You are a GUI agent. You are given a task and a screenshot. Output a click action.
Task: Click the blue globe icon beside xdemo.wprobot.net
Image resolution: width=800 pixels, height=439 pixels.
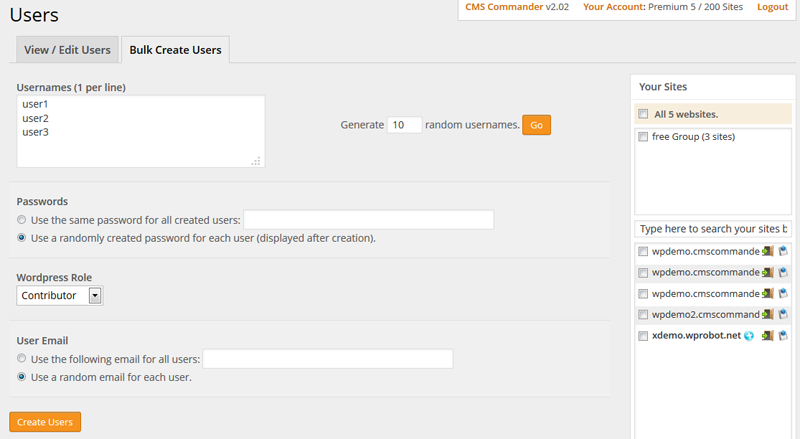(x=748, y=336)
